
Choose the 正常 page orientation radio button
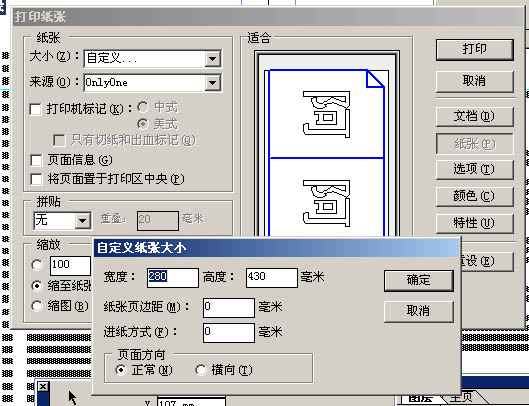120,370
